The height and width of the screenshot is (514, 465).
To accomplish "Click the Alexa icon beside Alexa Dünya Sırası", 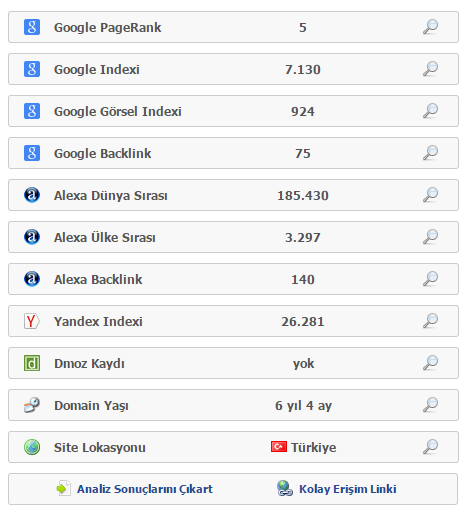I will (32, 195).
